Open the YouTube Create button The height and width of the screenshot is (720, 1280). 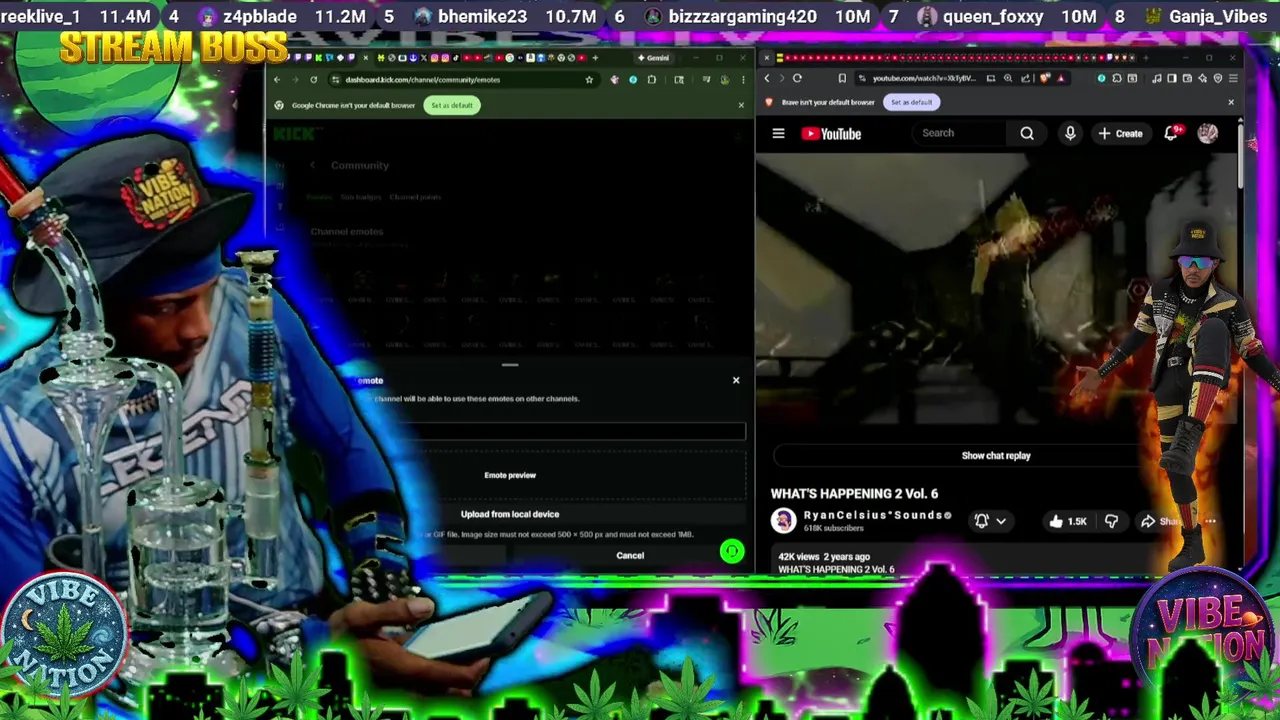pyautogui.click(x=1120, y=133)
